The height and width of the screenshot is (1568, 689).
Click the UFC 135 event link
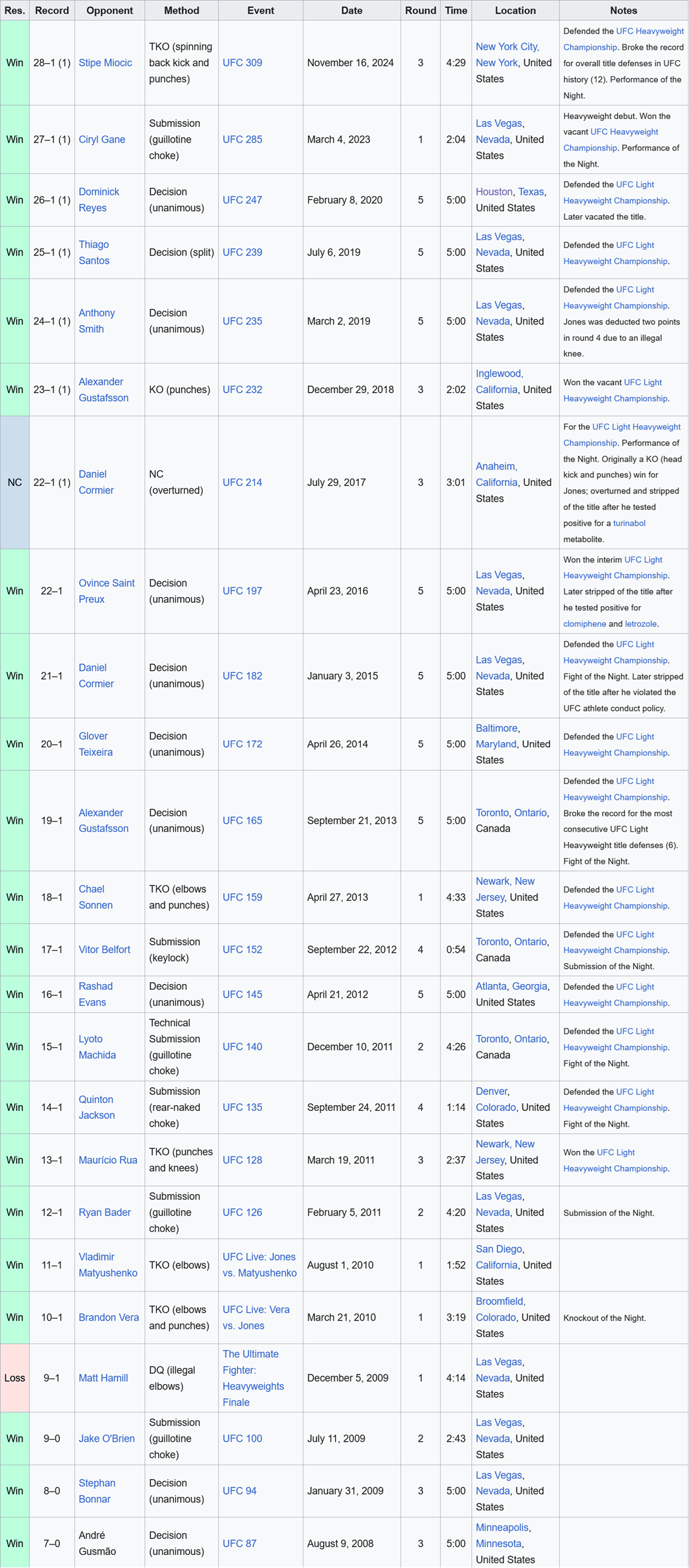pyautogui.click(x=243, y=1107)
